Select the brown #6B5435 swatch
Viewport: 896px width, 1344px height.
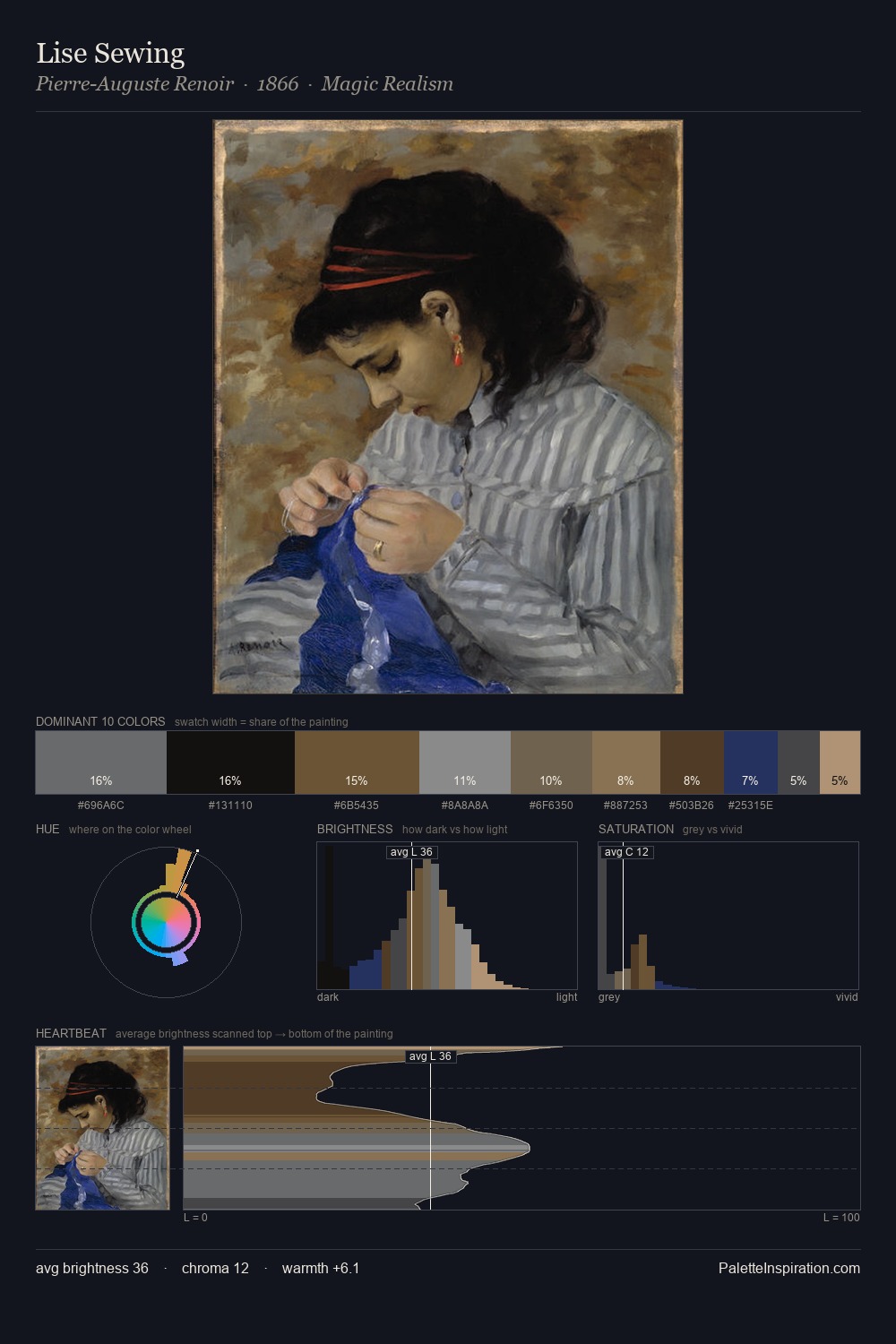(357, 762)
